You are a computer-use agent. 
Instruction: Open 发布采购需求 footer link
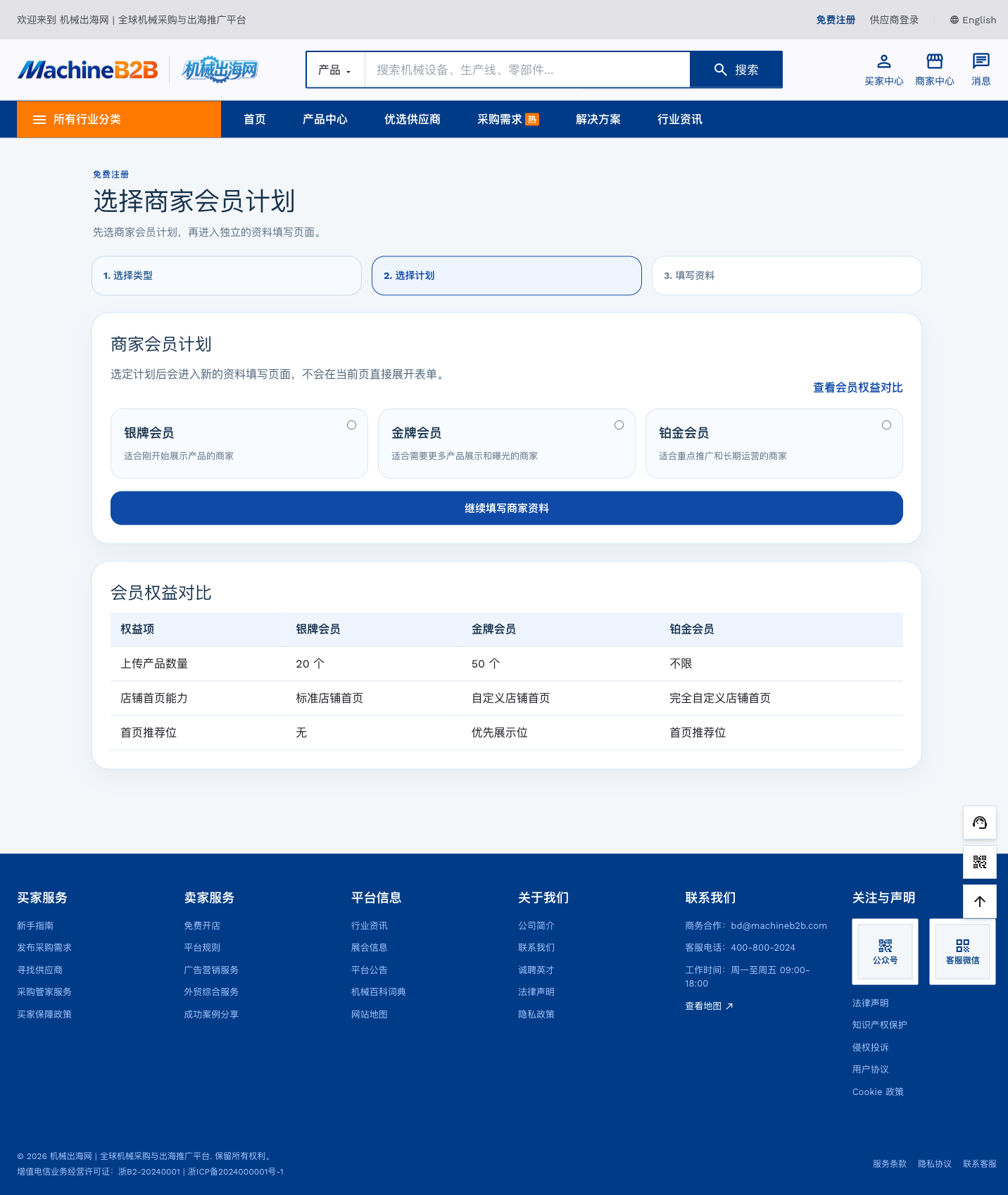point(44,948)
